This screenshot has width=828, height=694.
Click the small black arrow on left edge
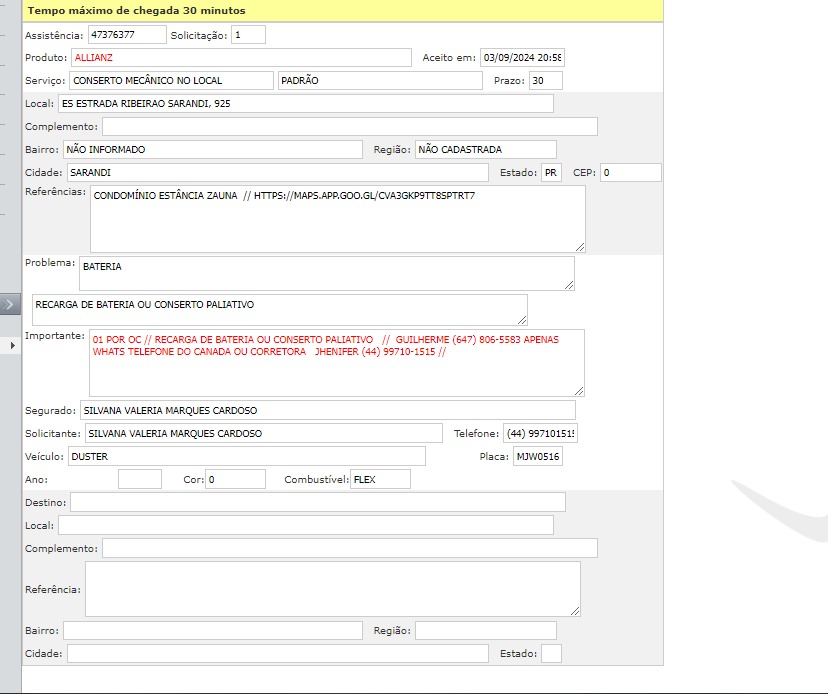click(11, 345)
